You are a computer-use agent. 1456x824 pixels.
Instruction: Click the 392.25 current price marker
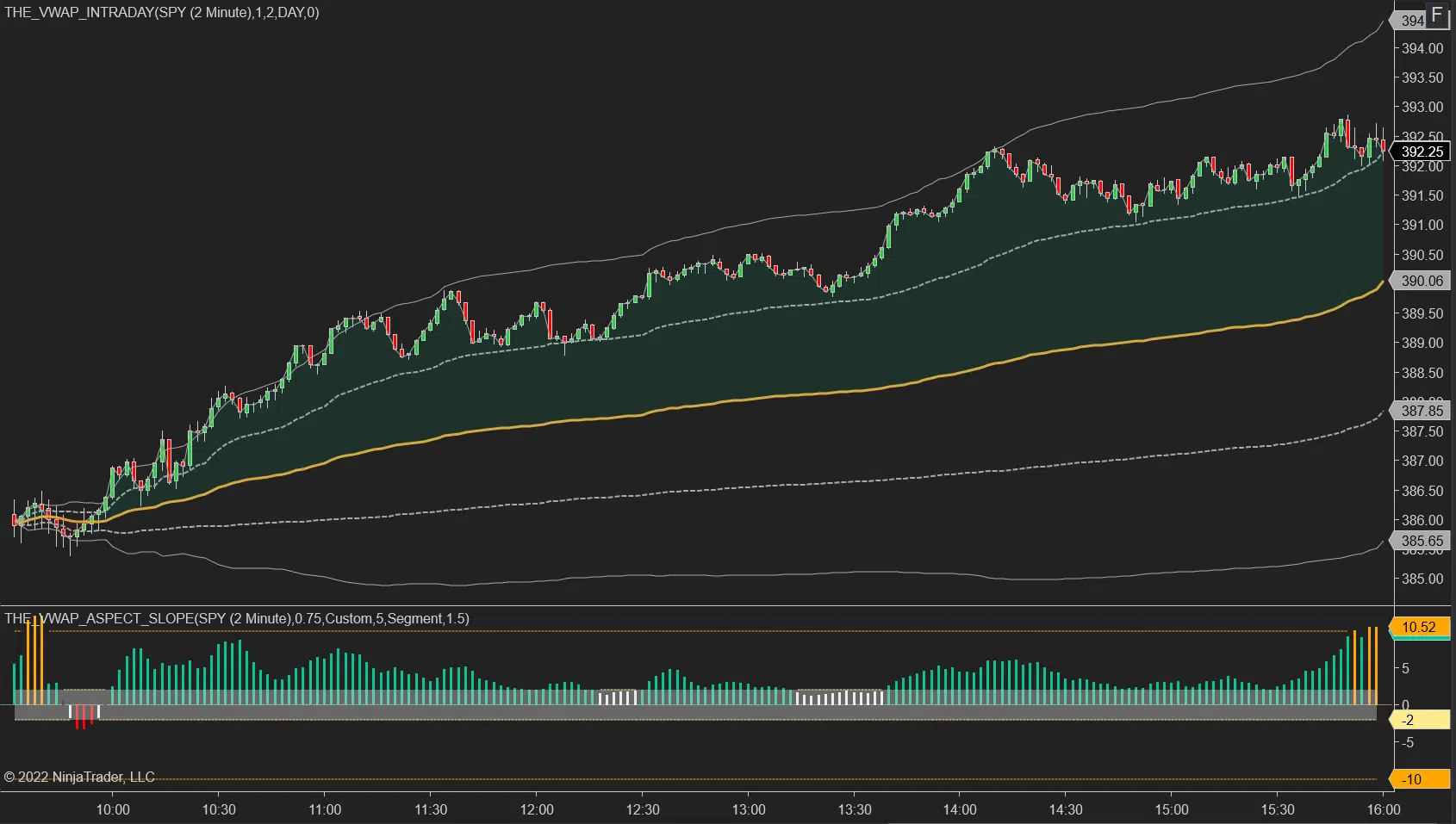click(1422, 152)
